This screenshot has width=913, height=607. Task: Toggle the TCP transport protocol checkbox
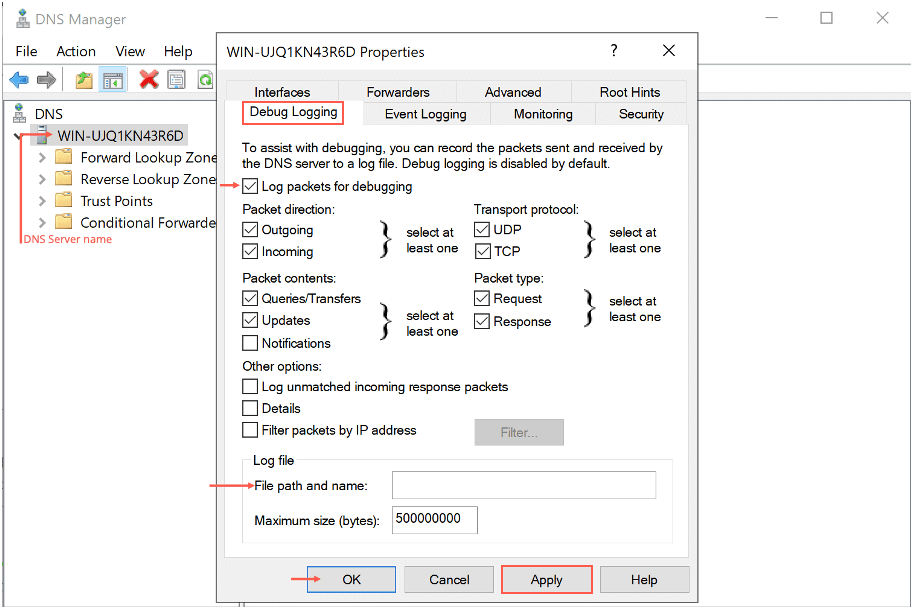(x=482, y=251)
